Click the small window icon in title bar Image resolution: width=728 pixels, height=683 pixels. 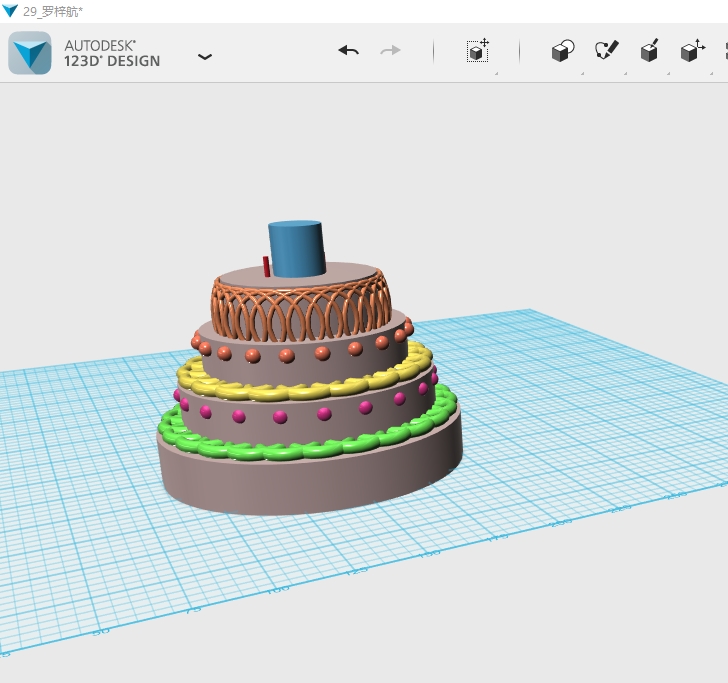[10, 11]
